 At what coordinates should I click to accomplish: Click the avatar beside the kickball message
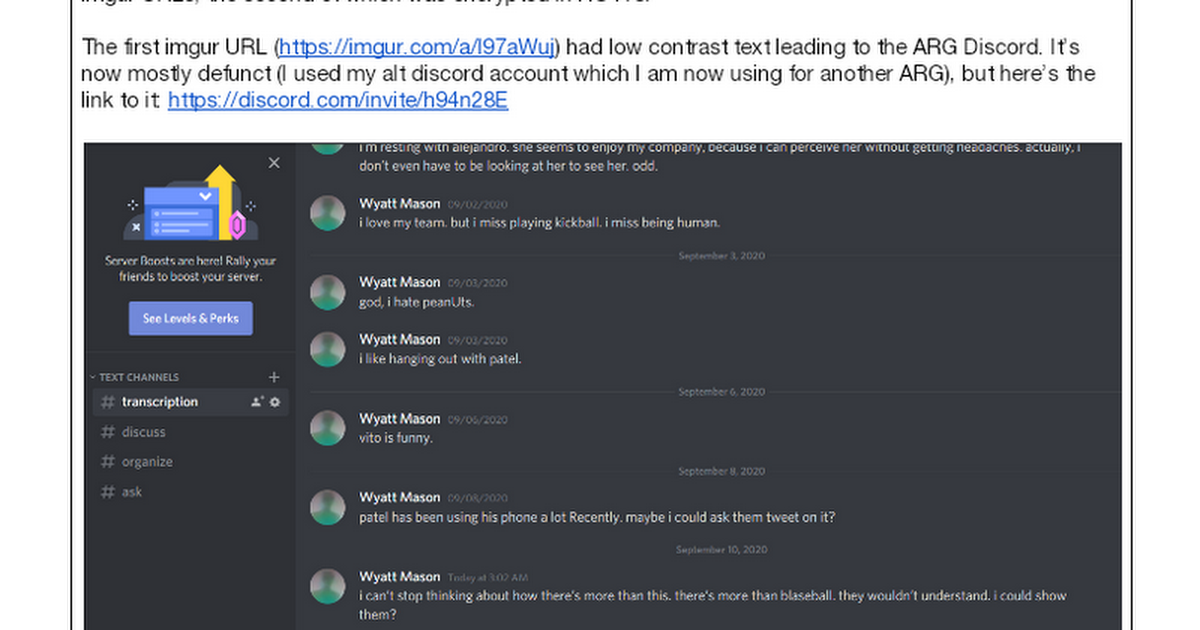(x=327, y=213)
